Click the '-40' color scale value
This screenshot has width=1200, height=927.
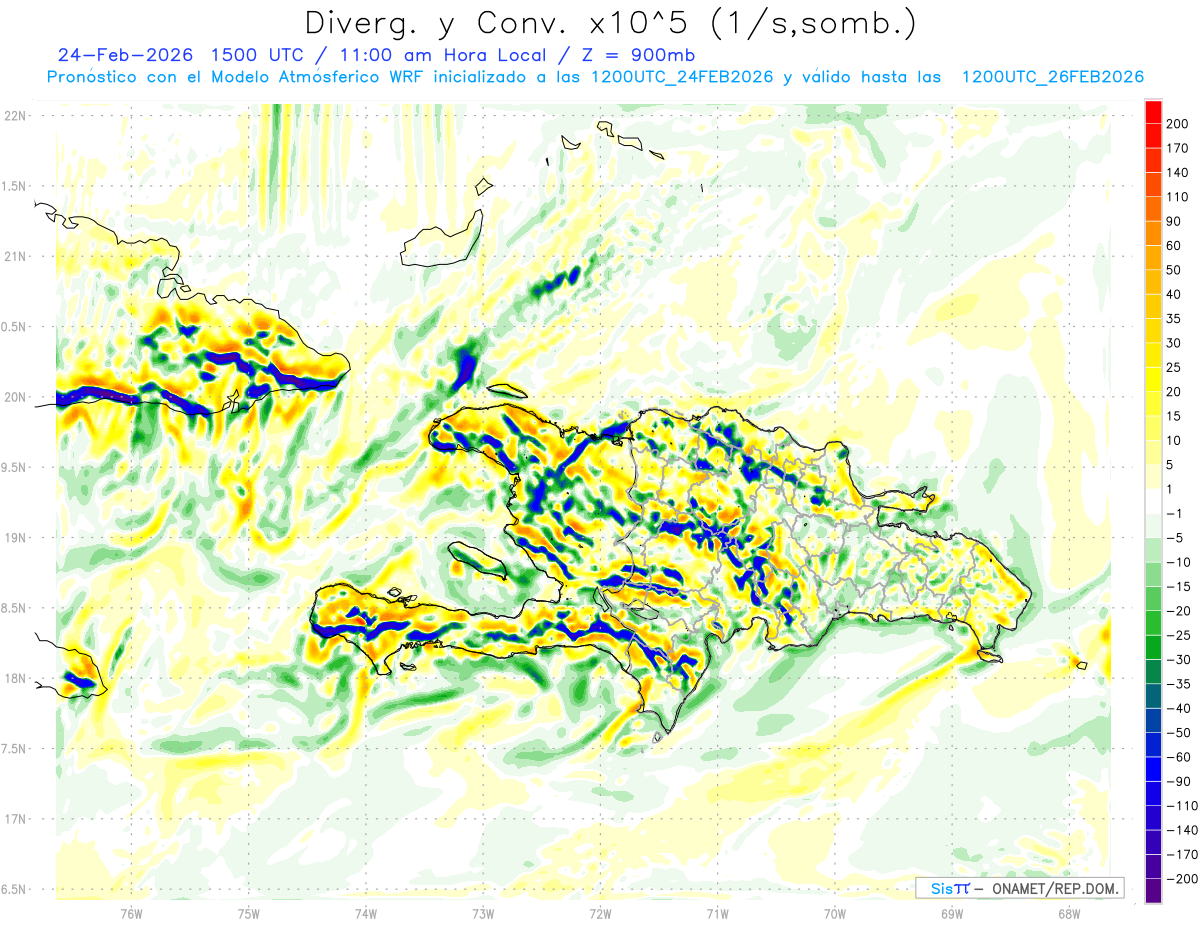[x=1179, y=708]
